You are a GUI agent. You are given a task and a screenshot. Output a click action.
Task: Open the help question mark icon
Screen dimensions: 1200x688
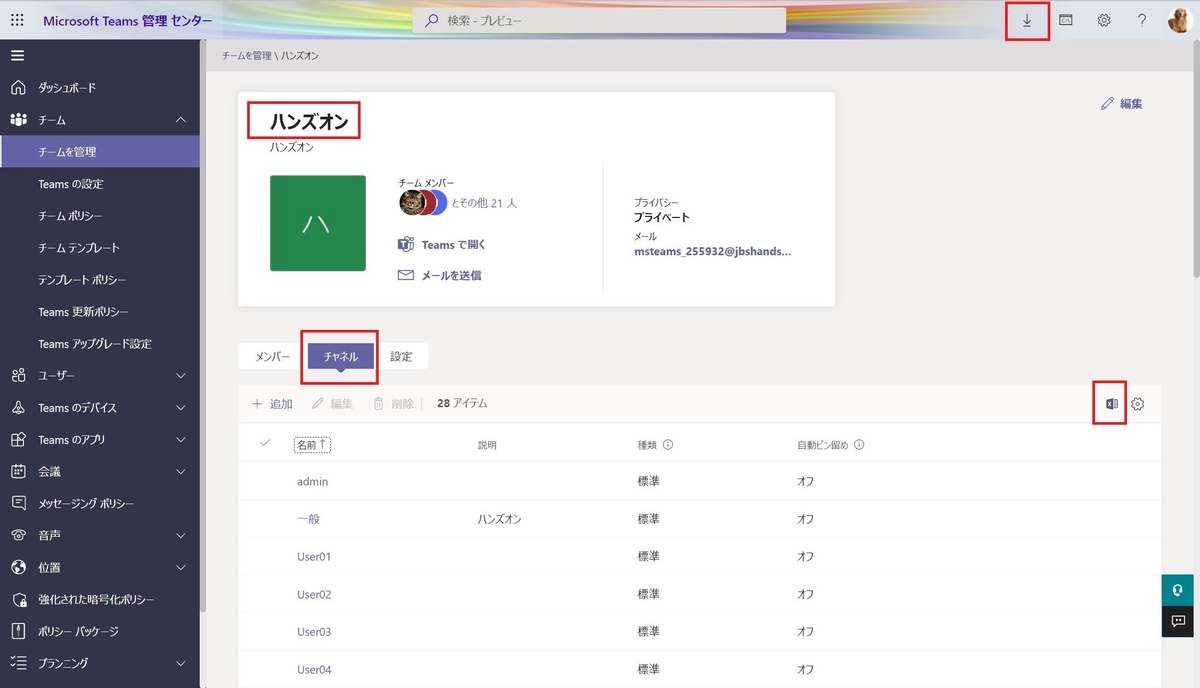pyautogui.click(x=1142, y=20)
